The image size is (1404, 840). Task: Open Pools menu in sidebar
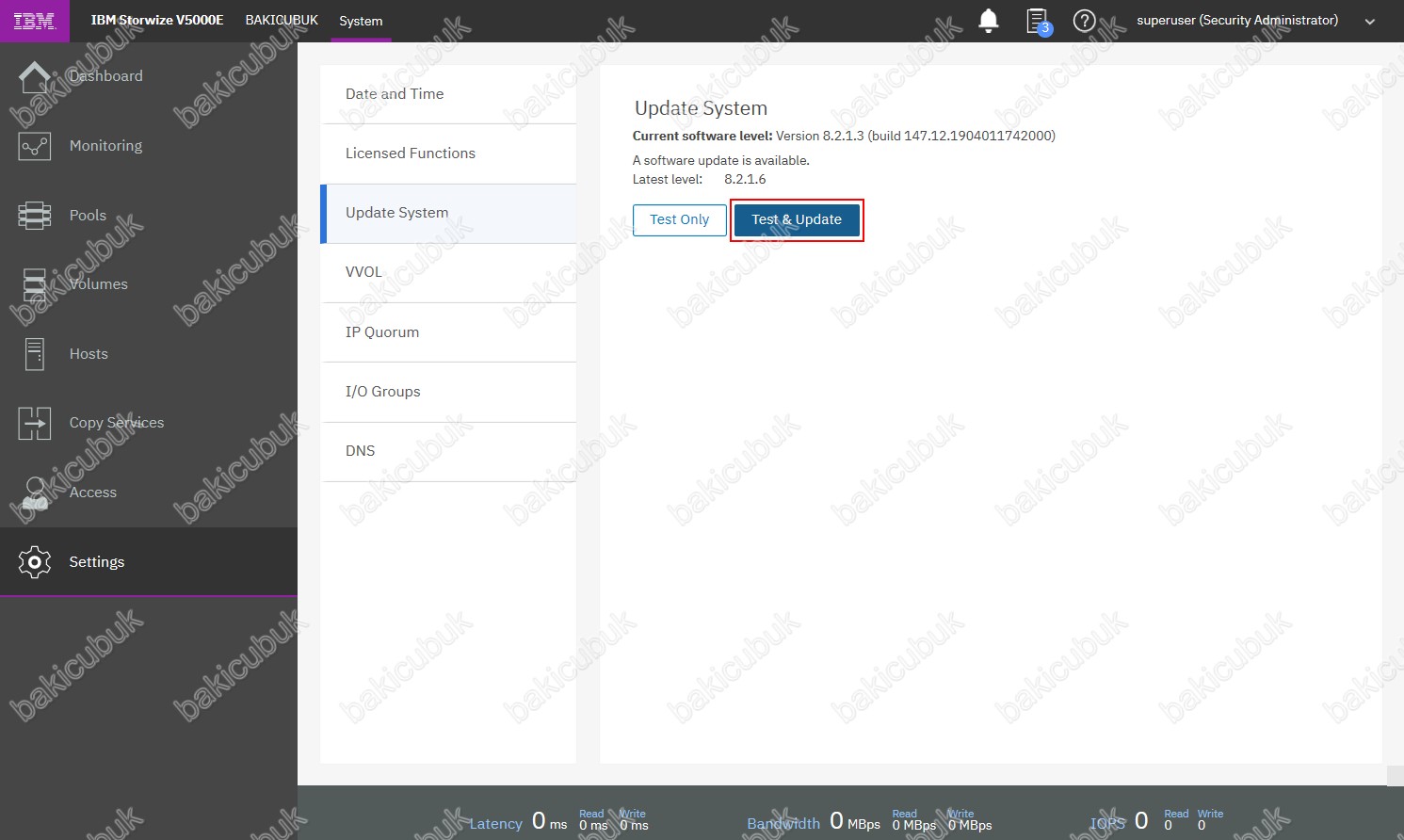[88, 216]
